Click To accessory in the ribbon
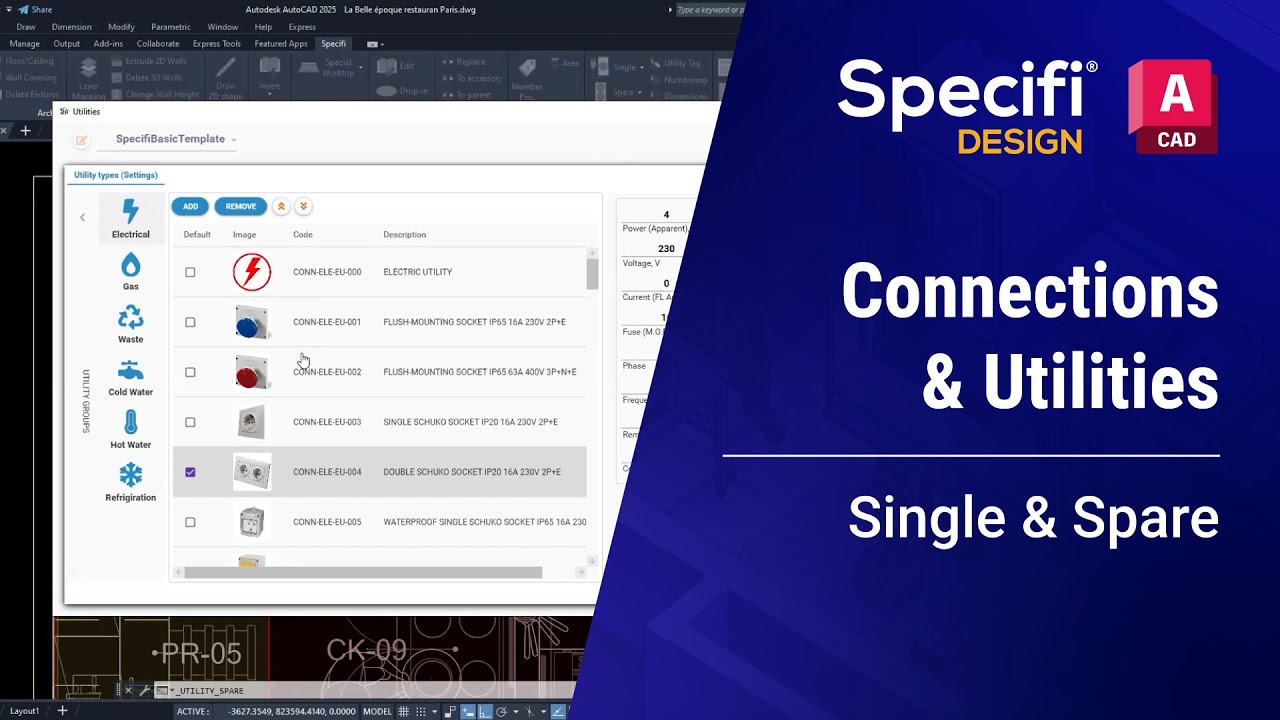The width and height of the screenshot is (1280, 720). 473,78
